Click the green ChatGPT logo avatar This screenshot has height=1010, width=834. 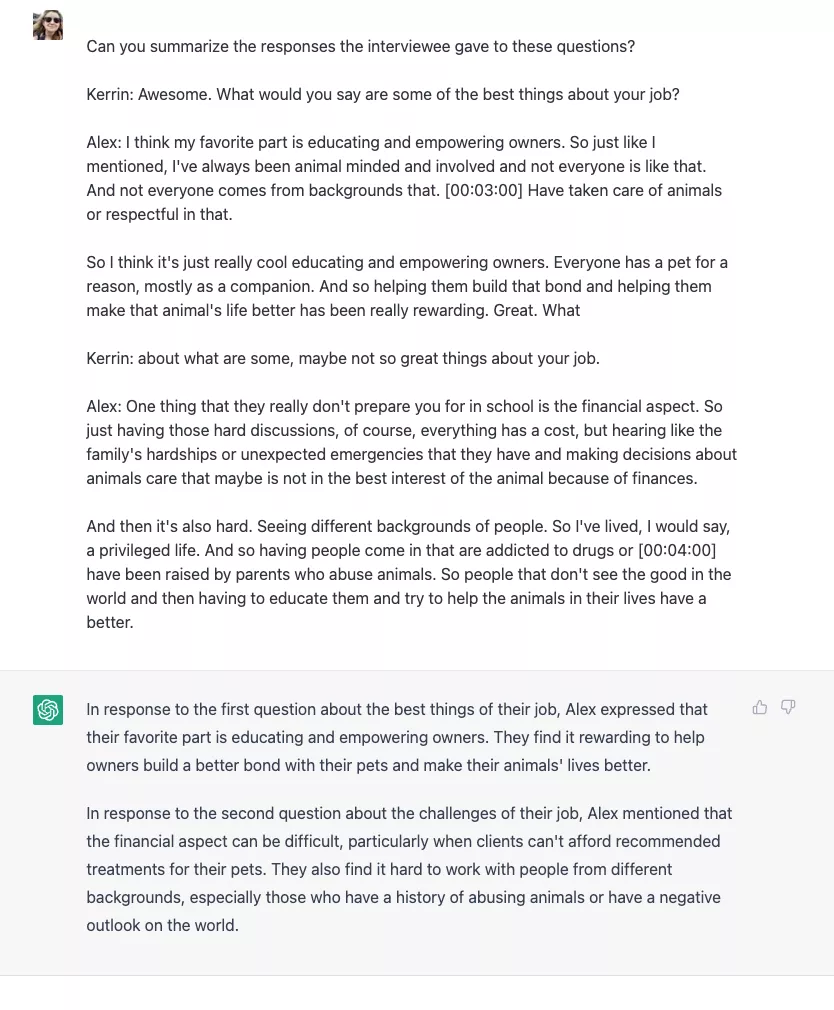(x=48, y=709)
